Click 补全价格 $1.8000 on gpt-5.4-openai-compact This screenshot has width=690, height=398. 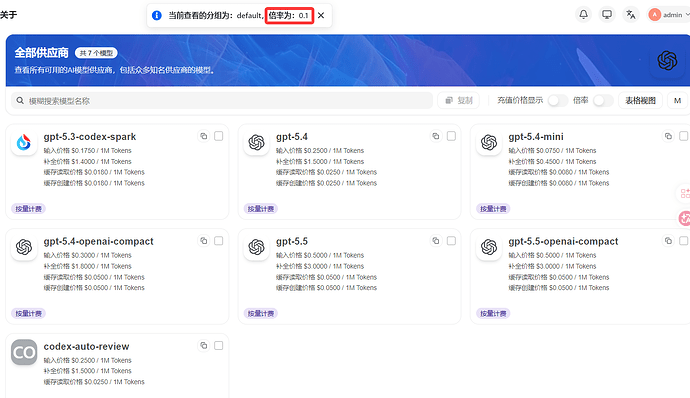click(x=88, y=266)
